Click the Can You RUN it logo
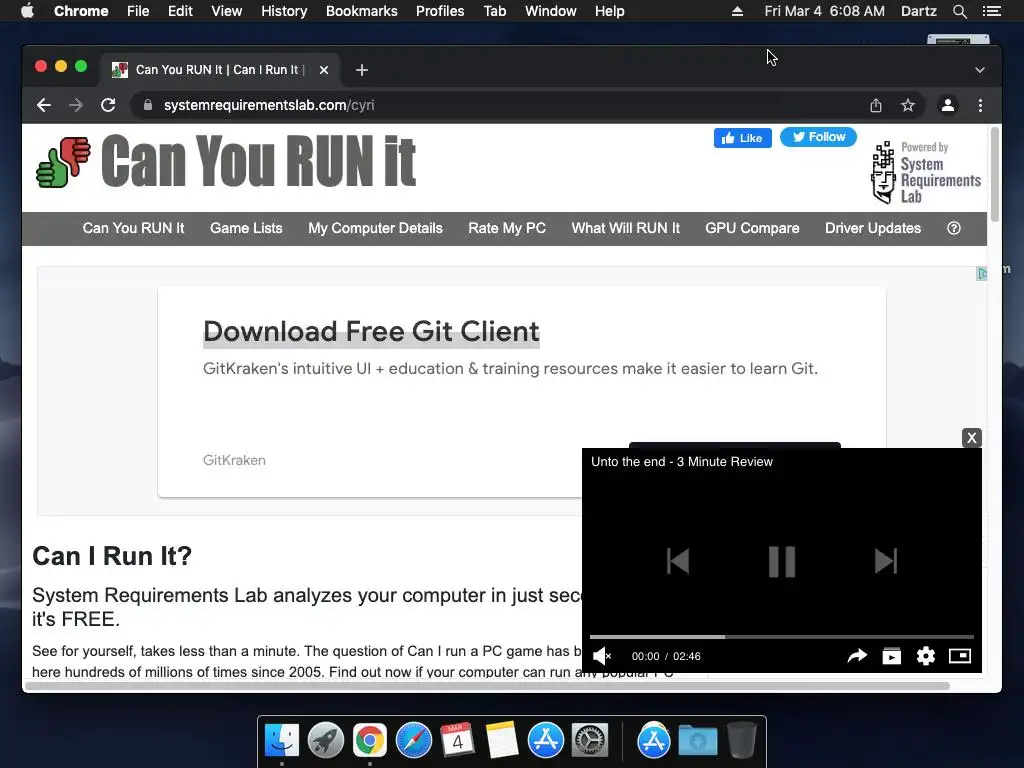1024x768 pixels. pyautogui.click(x=226, y=161)
